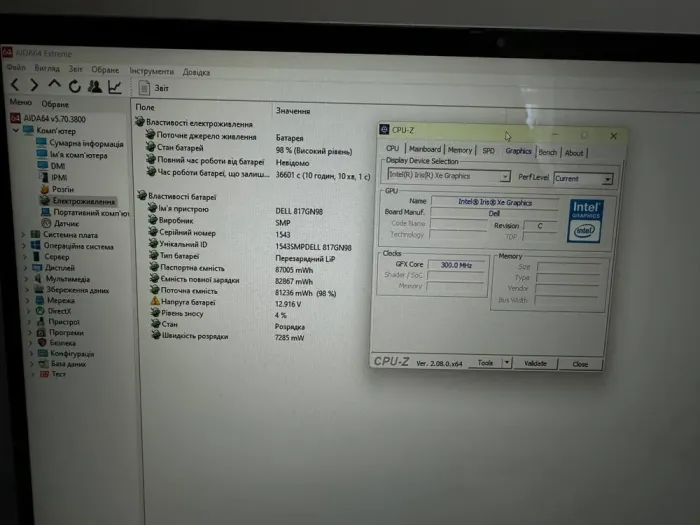Click the Up arrow toolbar icon
The width and height of the screenshot is (700, 525).
55,86
